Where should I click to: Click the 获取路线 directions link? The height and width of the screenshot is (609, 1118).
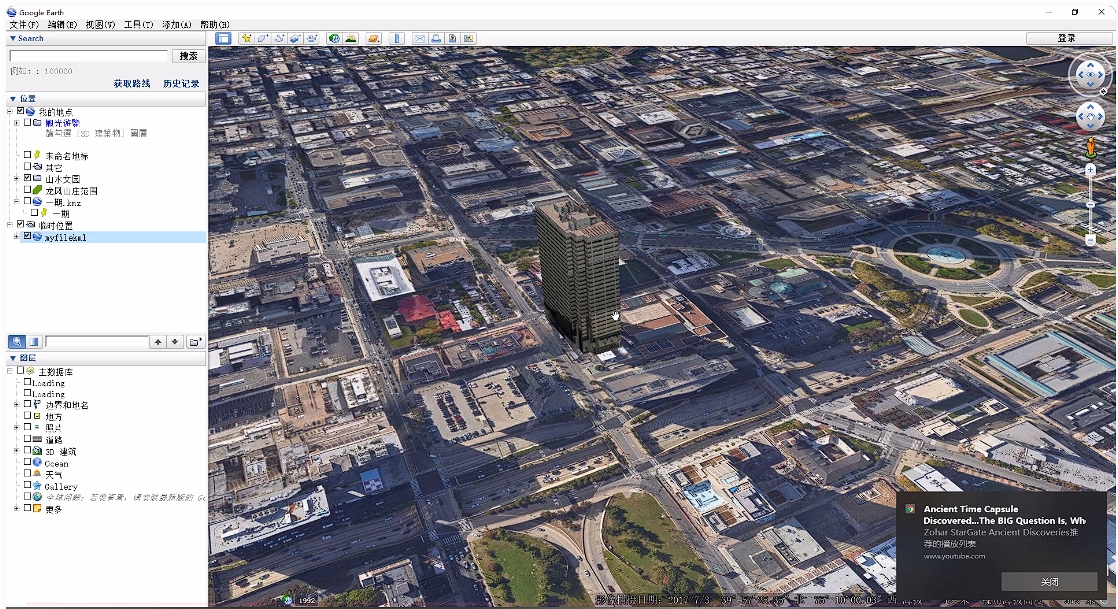click(132, 84)
